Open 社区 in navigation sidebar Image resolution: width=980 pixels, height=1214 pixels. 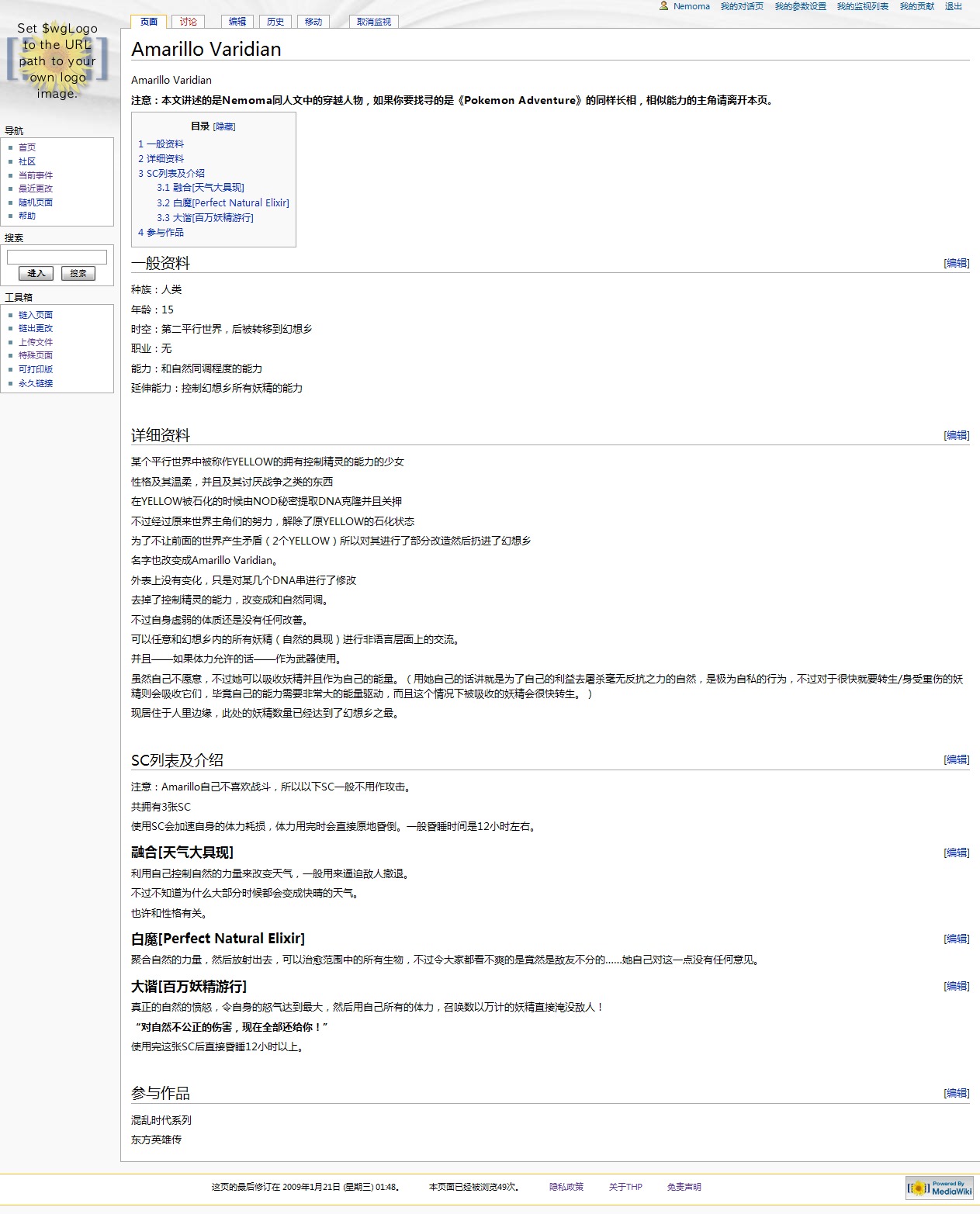click(x=27, y=161)
